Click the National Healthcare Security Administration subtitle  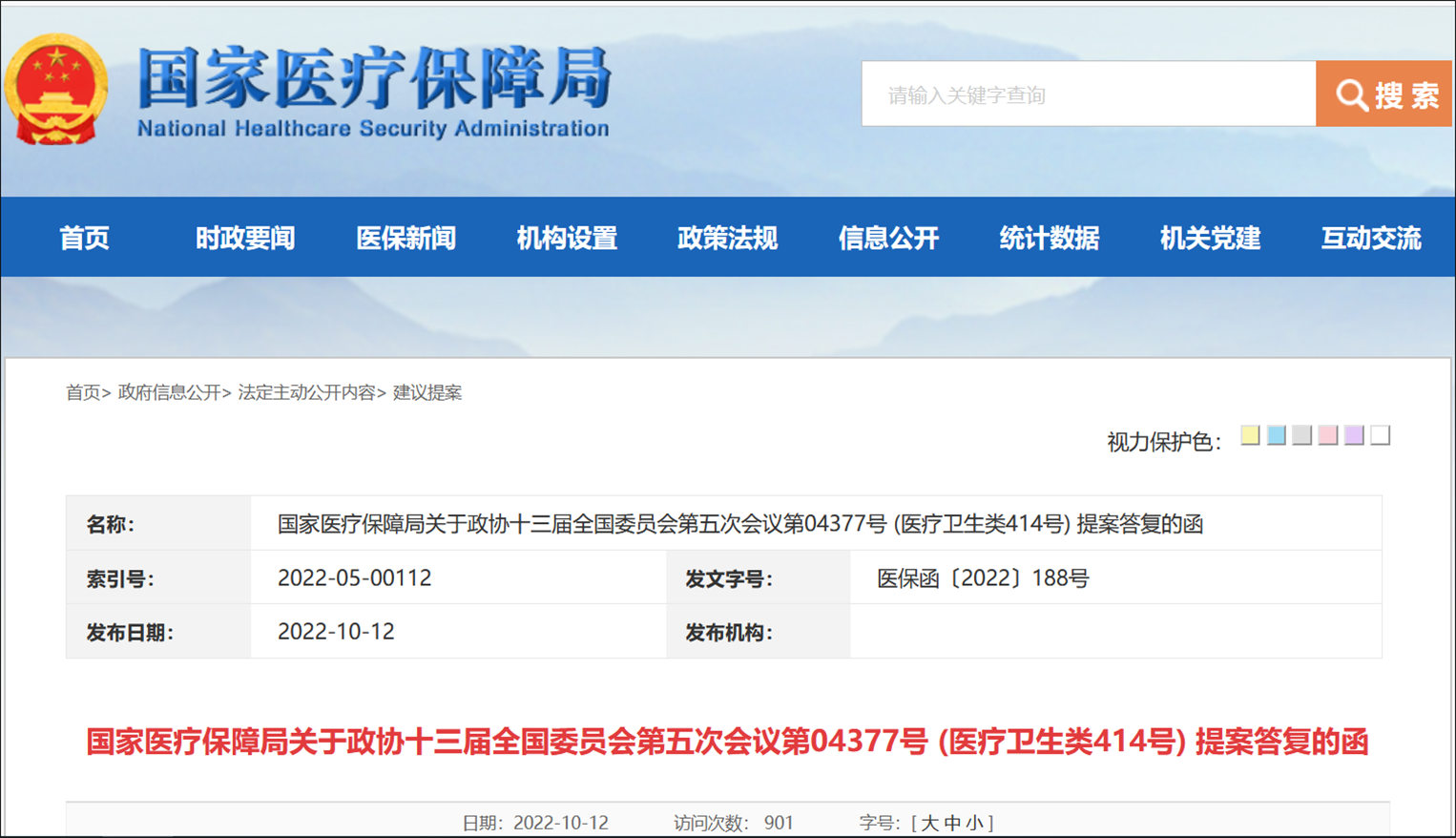(373, 129)
